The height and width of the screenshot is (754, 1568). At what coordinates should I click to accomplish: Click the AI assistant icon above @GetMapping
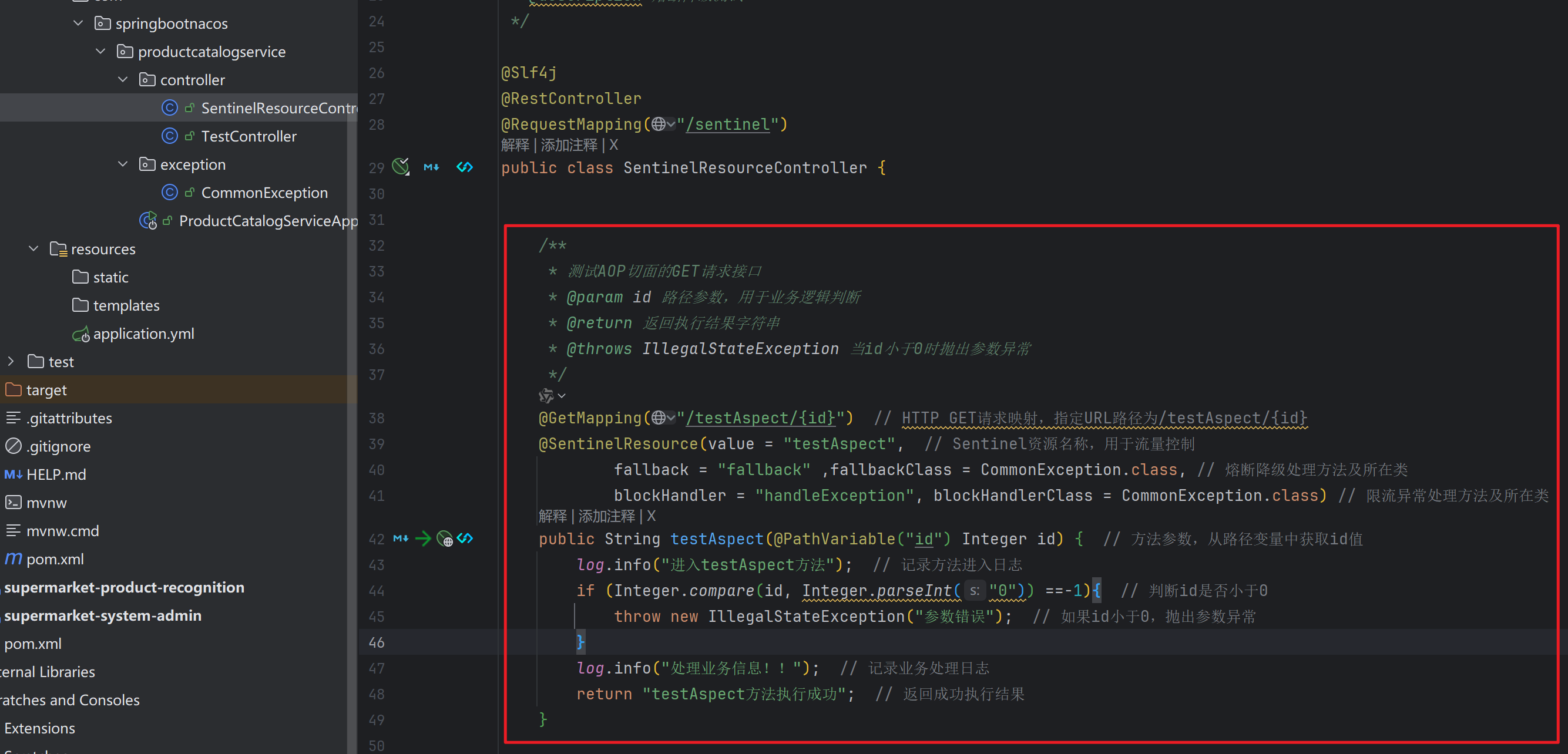click(546, 396)
